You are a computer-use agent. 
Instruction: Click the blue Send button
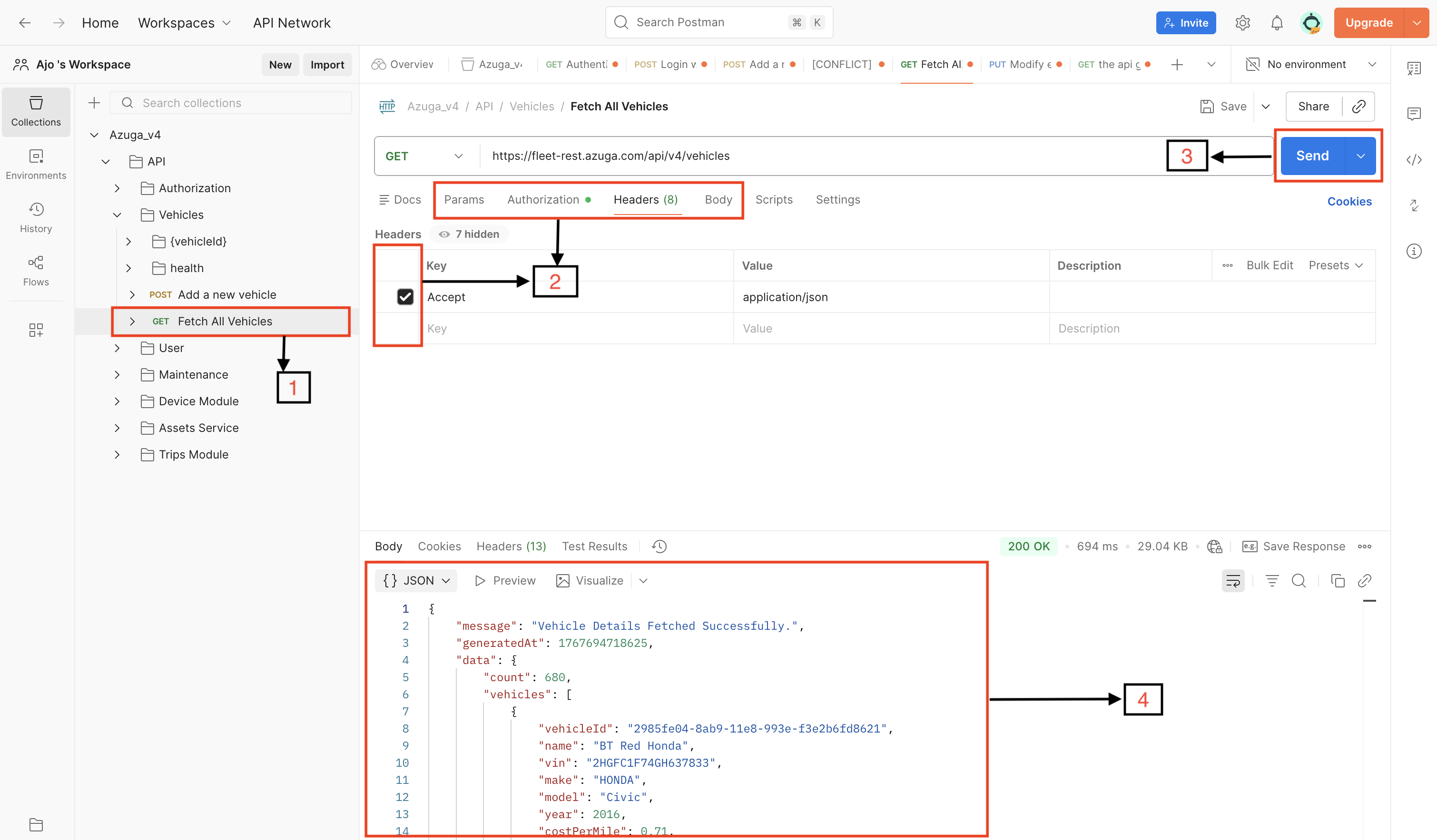[x=1312, y=156]
